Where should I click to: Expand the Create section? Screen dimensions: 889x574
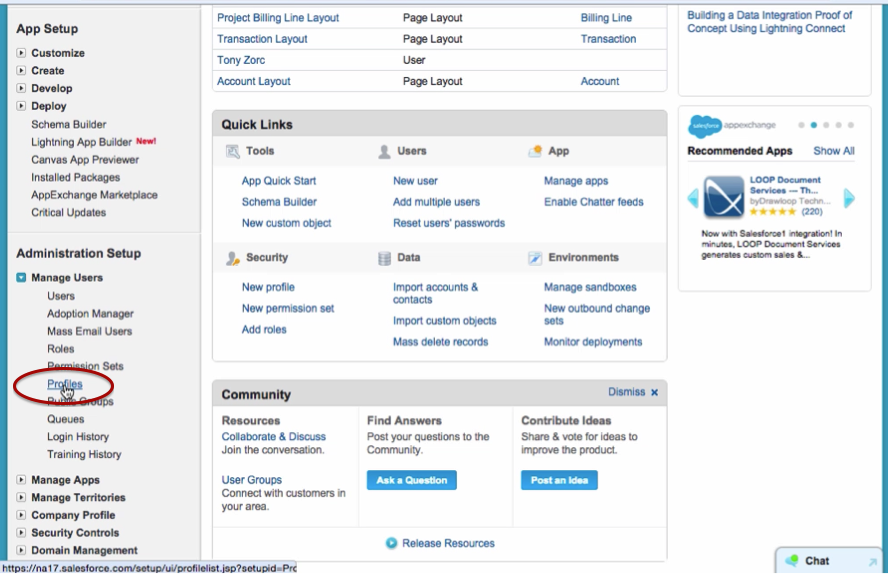pyautogui.click(x=21, y=70)
